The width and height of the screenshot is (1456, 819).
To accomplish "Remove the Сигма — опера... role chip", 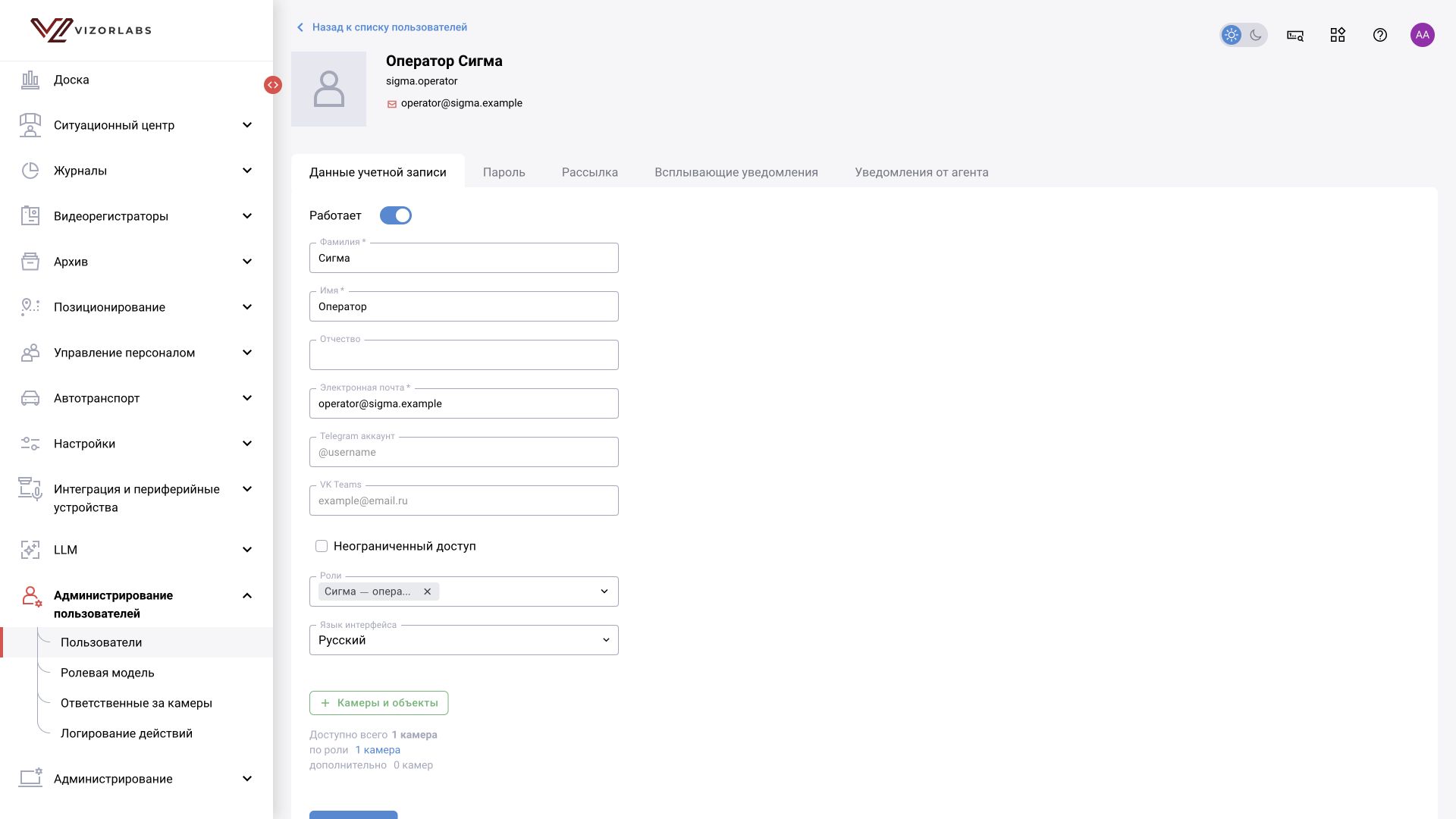I will 428,591.
